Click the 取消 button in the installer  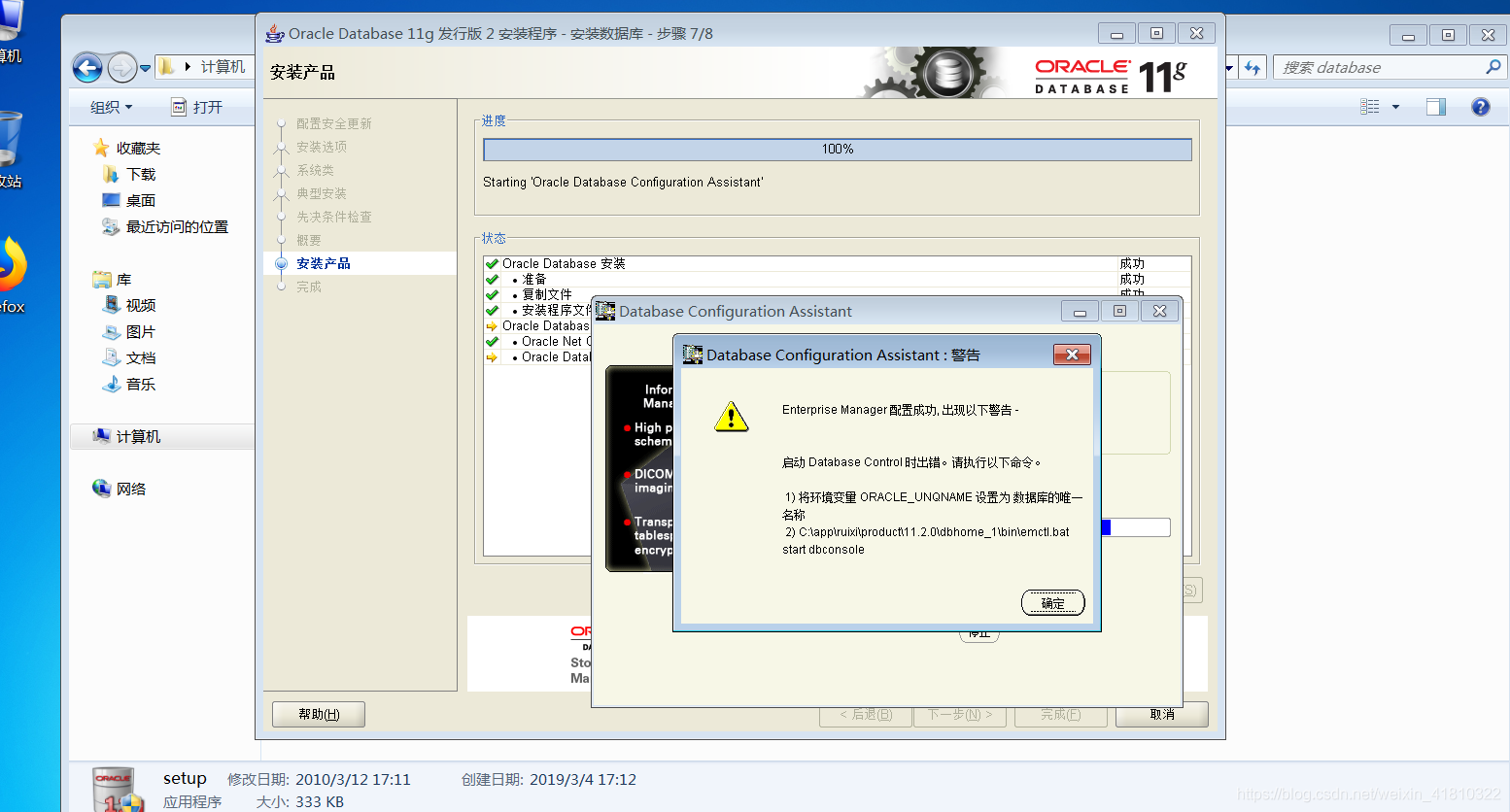point(1160,714)
